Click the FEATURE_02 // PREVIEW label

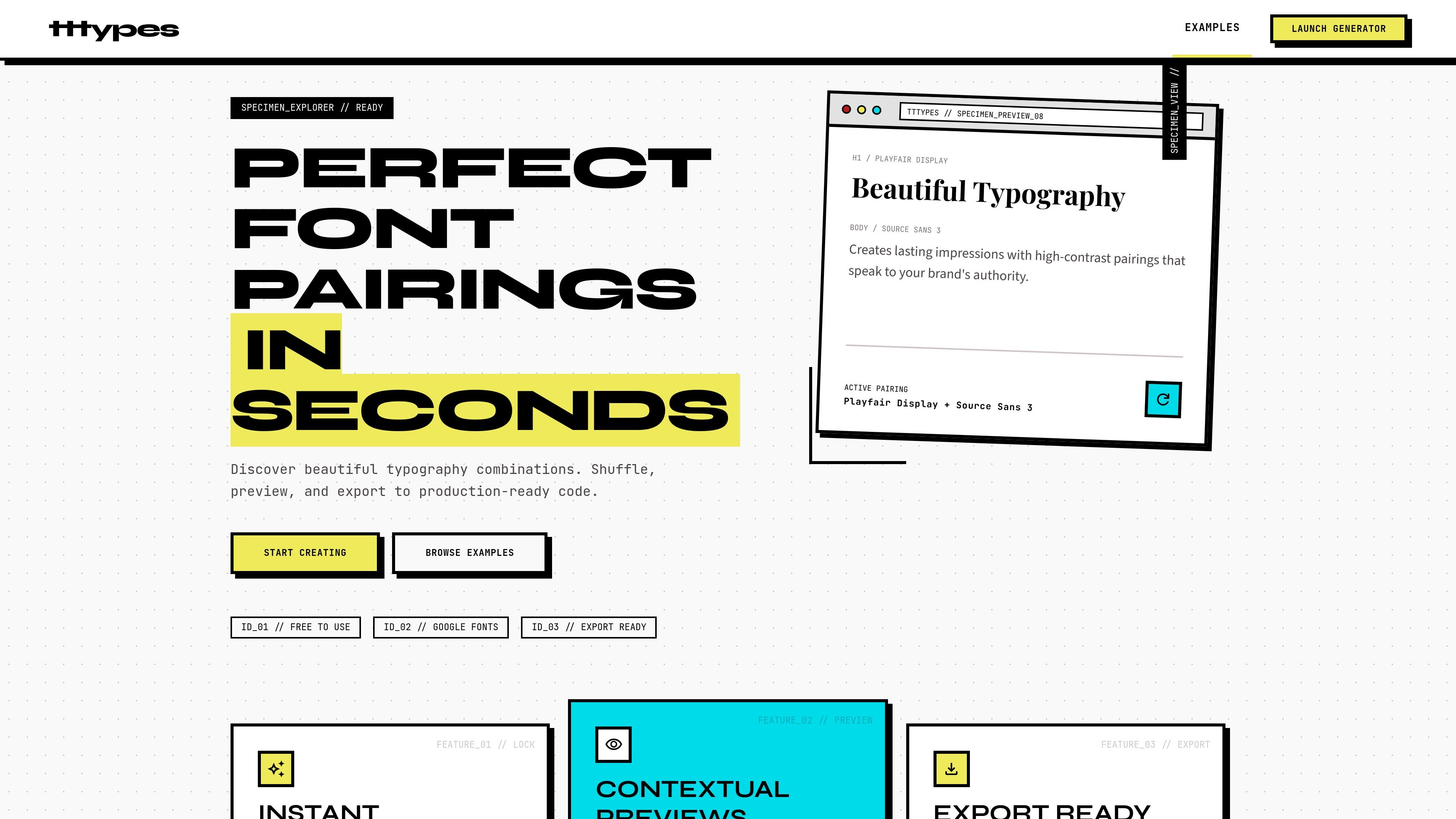click(815, 720)
